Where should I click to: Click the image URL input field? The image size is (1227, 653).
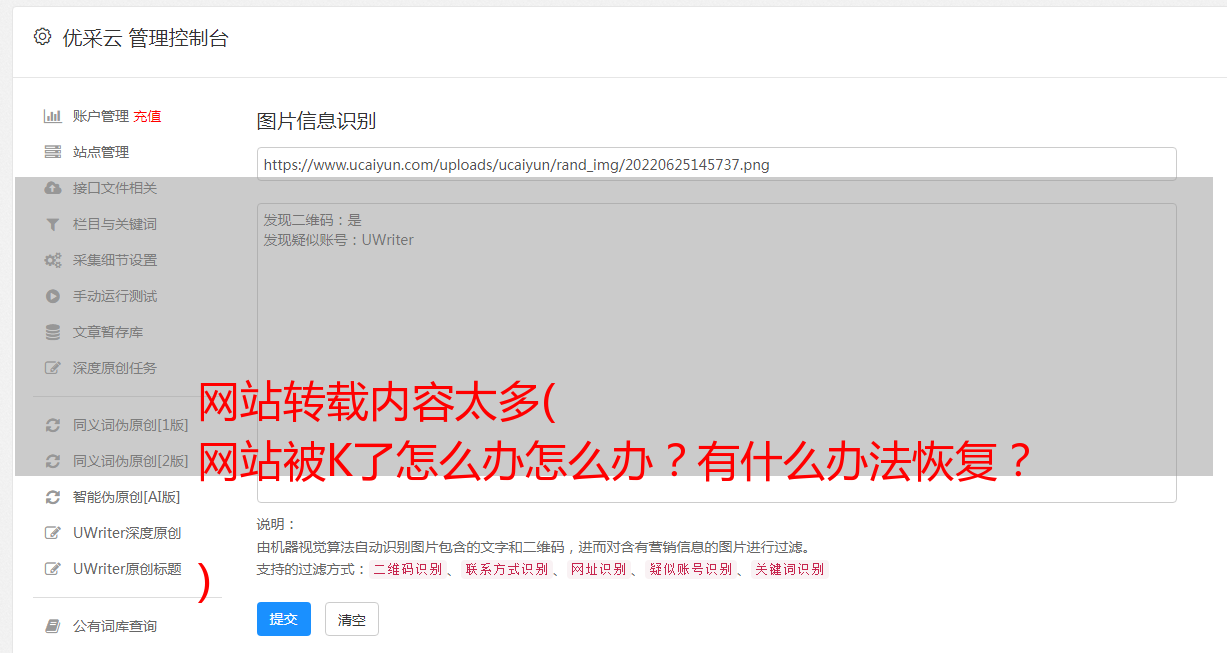click(716, 164)
